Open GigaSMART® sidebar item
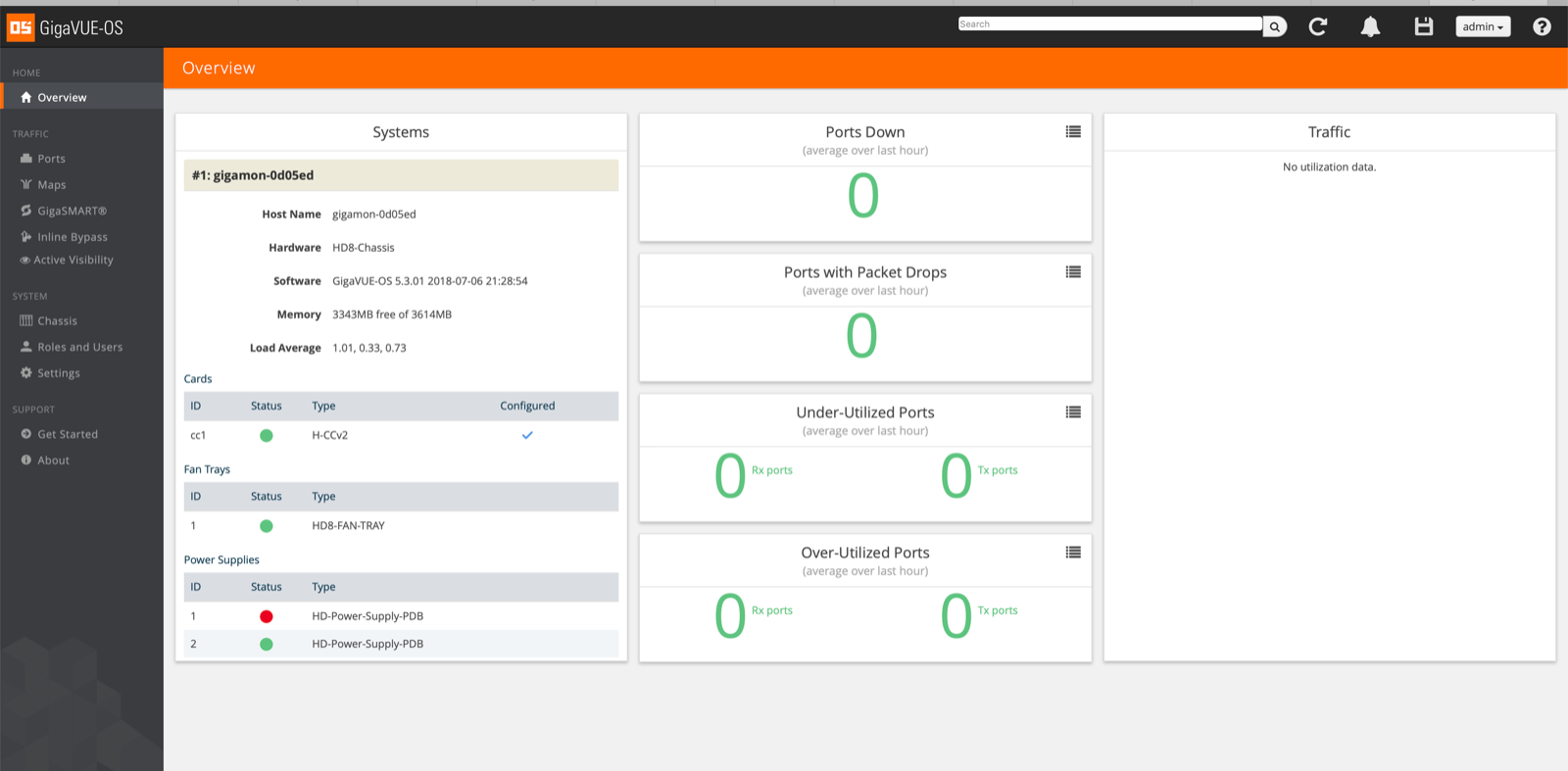This screenshot has width=1568, height=771. (x=72, y=211)
